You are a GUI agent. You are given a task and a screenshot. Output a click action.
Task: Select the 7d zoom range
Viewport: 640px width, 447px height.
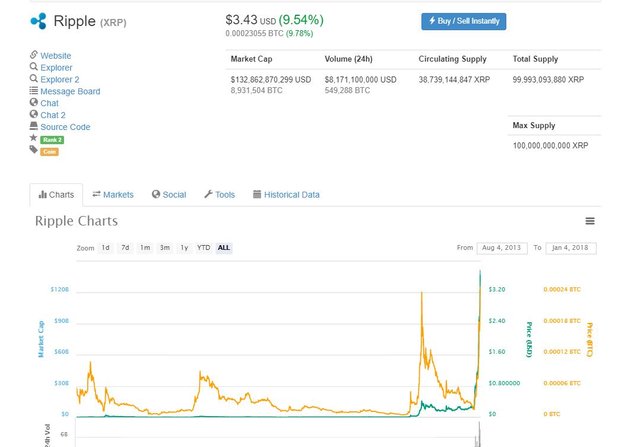point(125,247)
